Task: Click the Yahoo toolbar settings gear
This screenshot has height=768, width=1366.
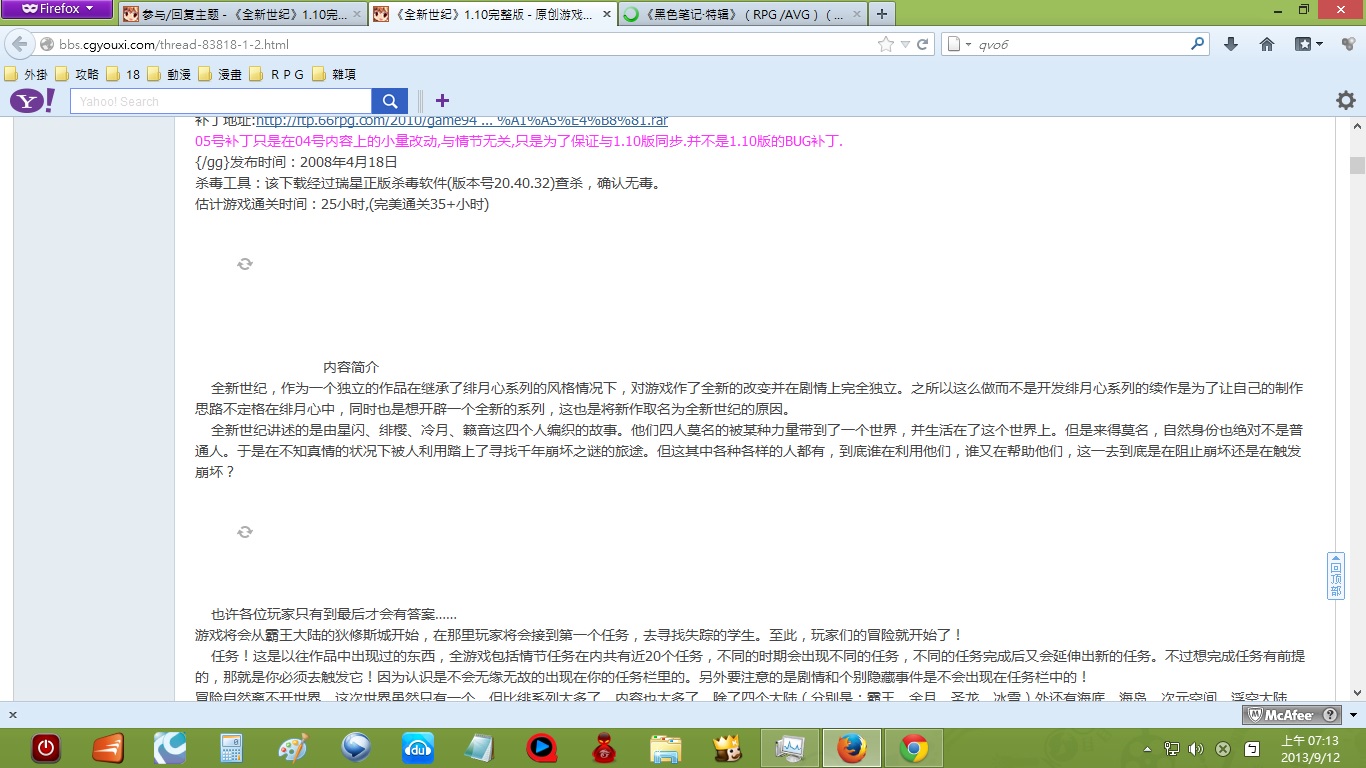Action: (x=1346, y=100)
